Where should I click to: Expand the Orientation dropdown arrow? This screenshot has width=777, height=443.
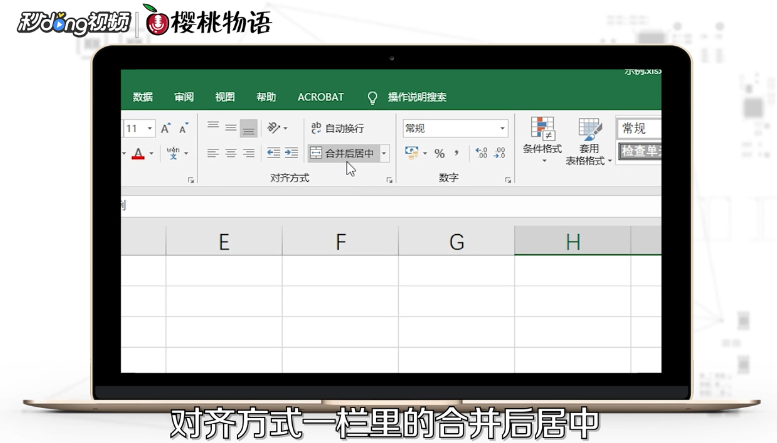[x=285, y=128]
